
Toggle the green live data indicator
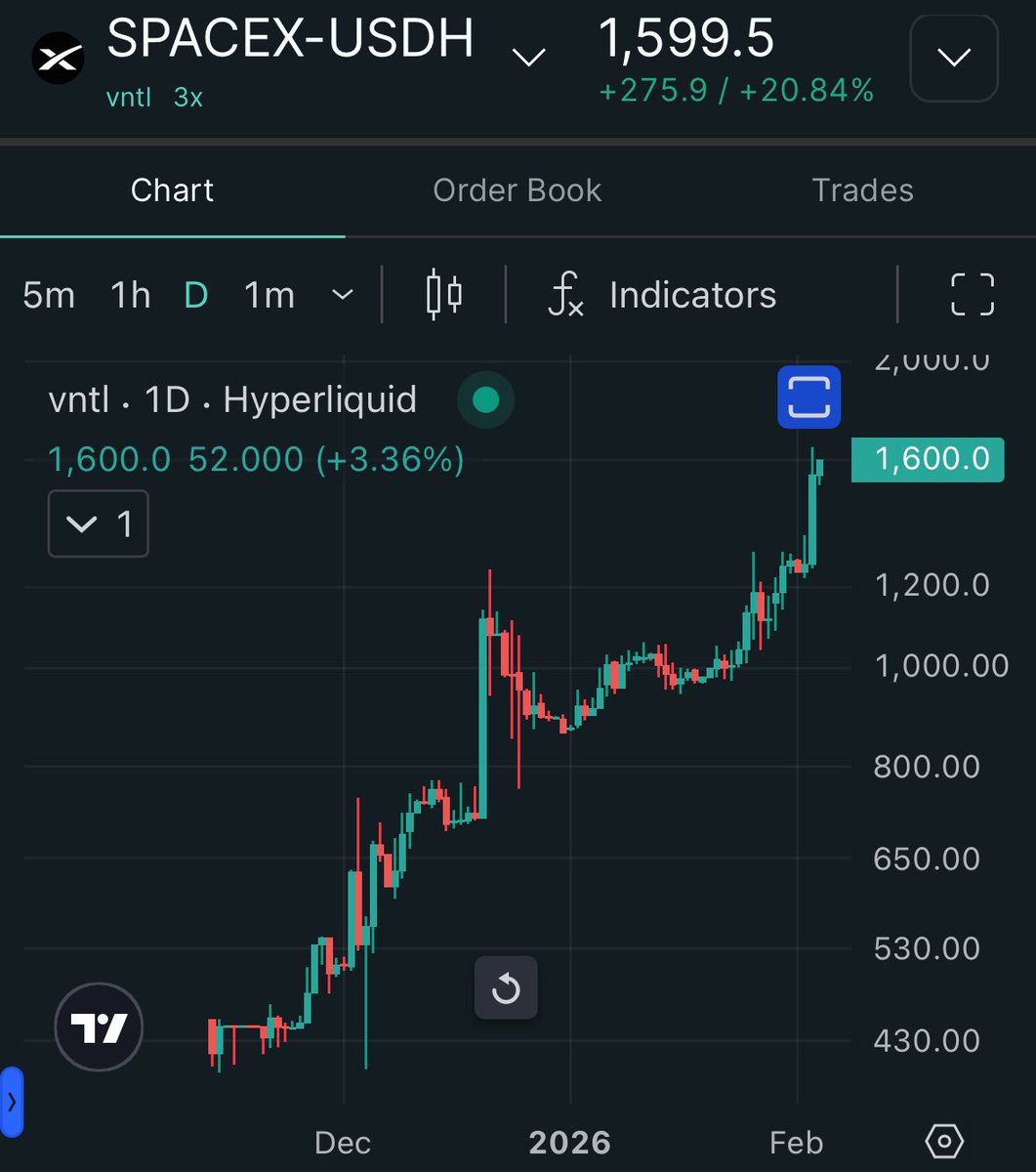485,399
